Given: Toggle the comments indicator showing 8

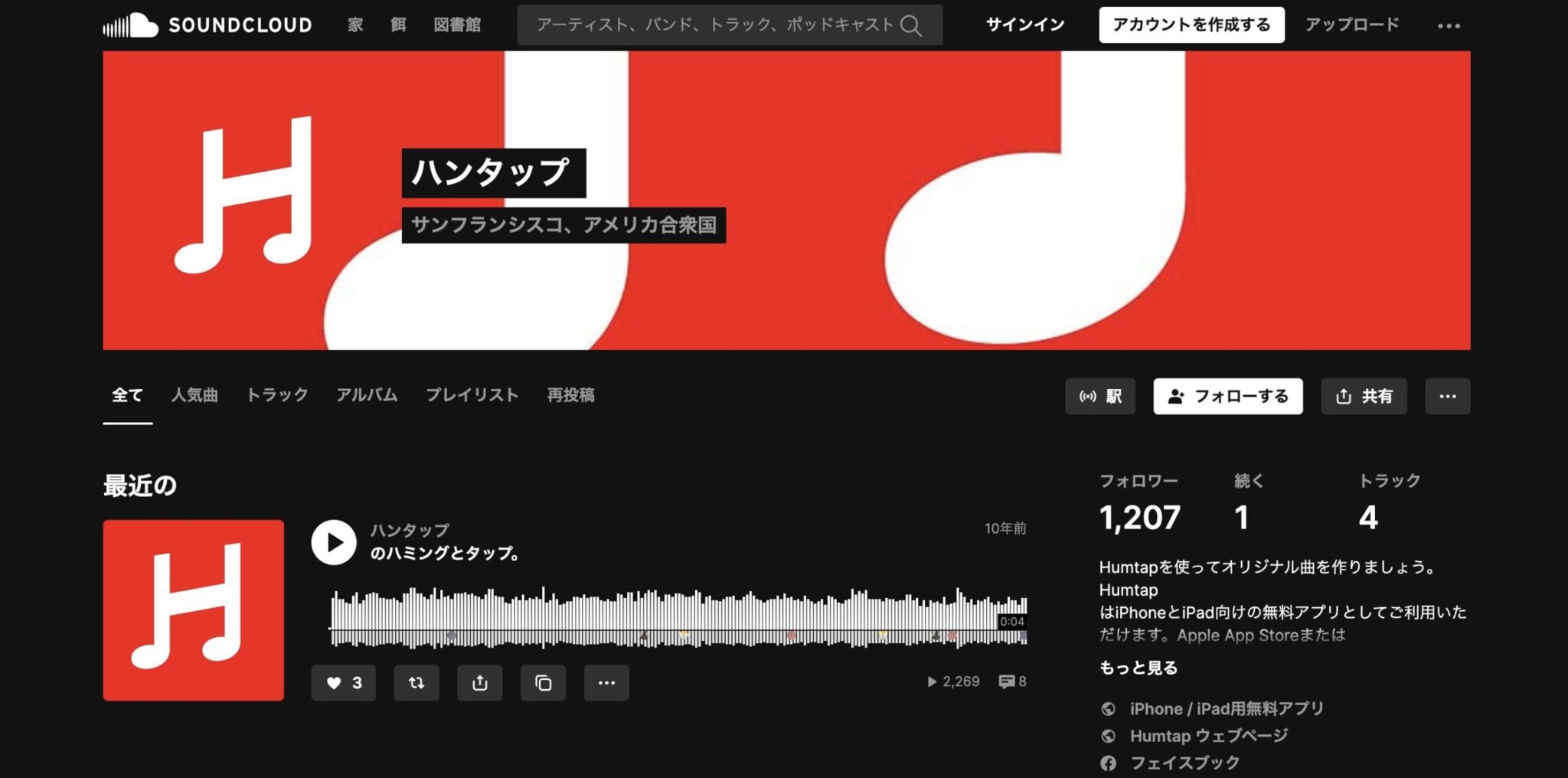Looking at the screenshot, I should (x=1011, y=682).
